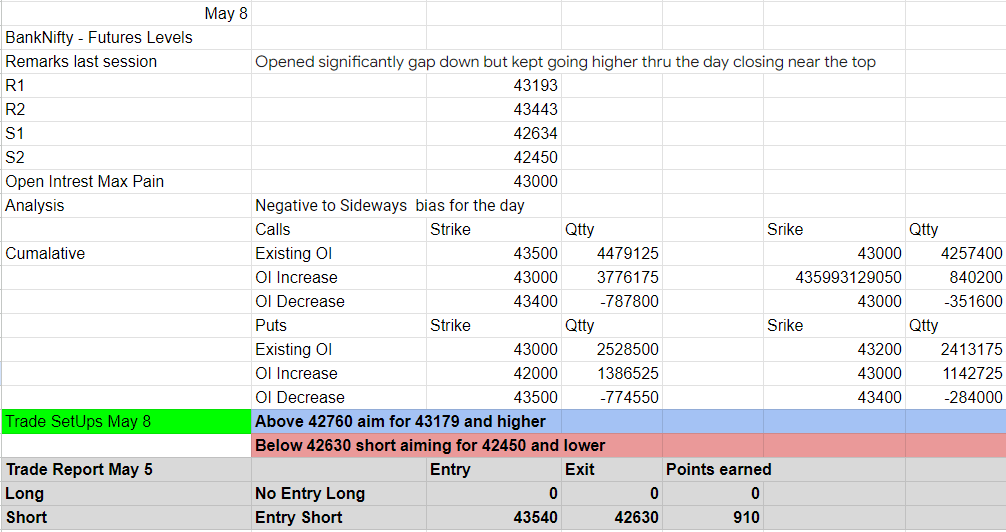Select the 'Trade Report May 5' cell

[126, 470]
